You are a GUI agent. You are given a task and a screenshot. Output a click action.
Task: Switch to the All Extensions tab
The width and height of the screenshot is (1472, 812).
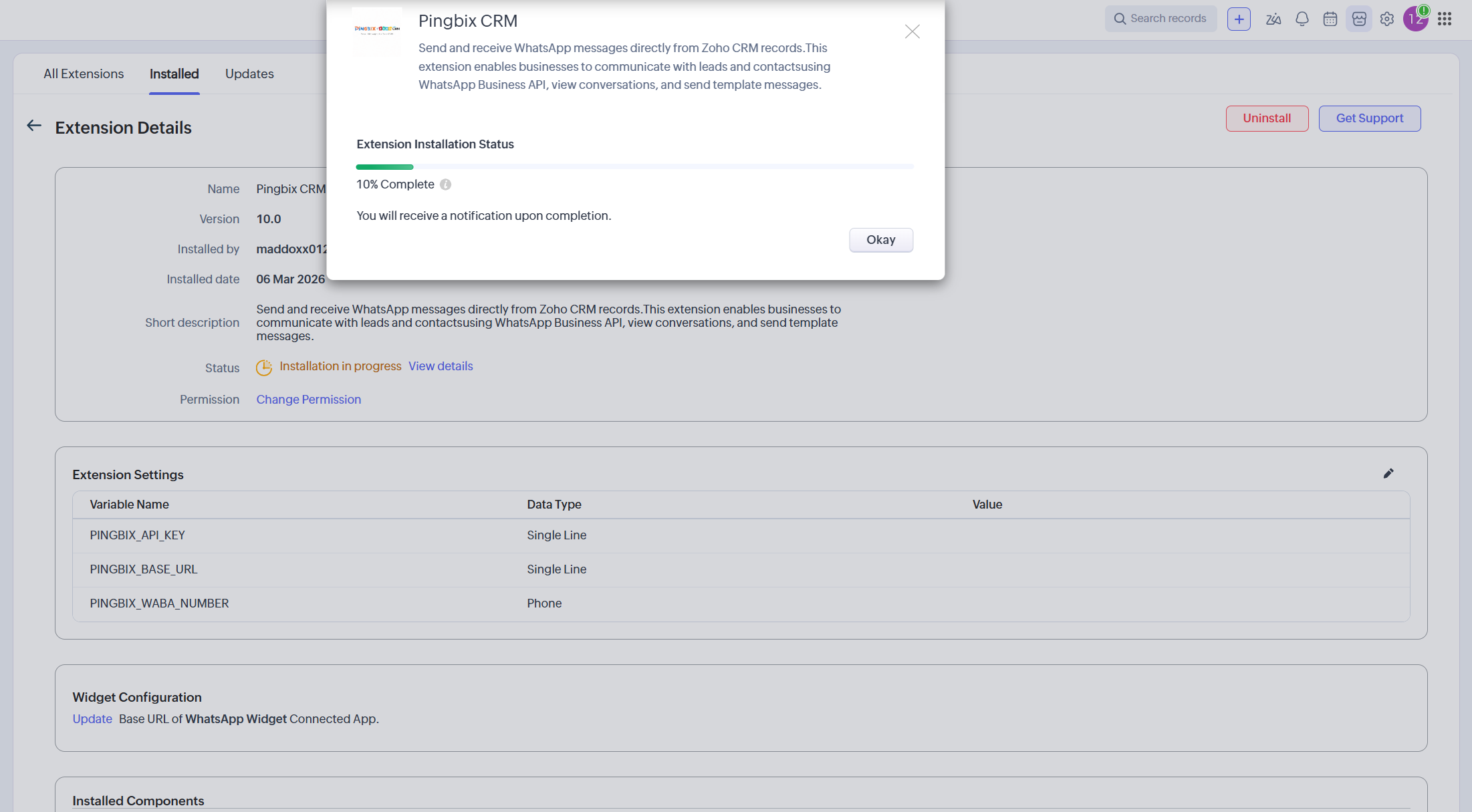click(84, 74)
